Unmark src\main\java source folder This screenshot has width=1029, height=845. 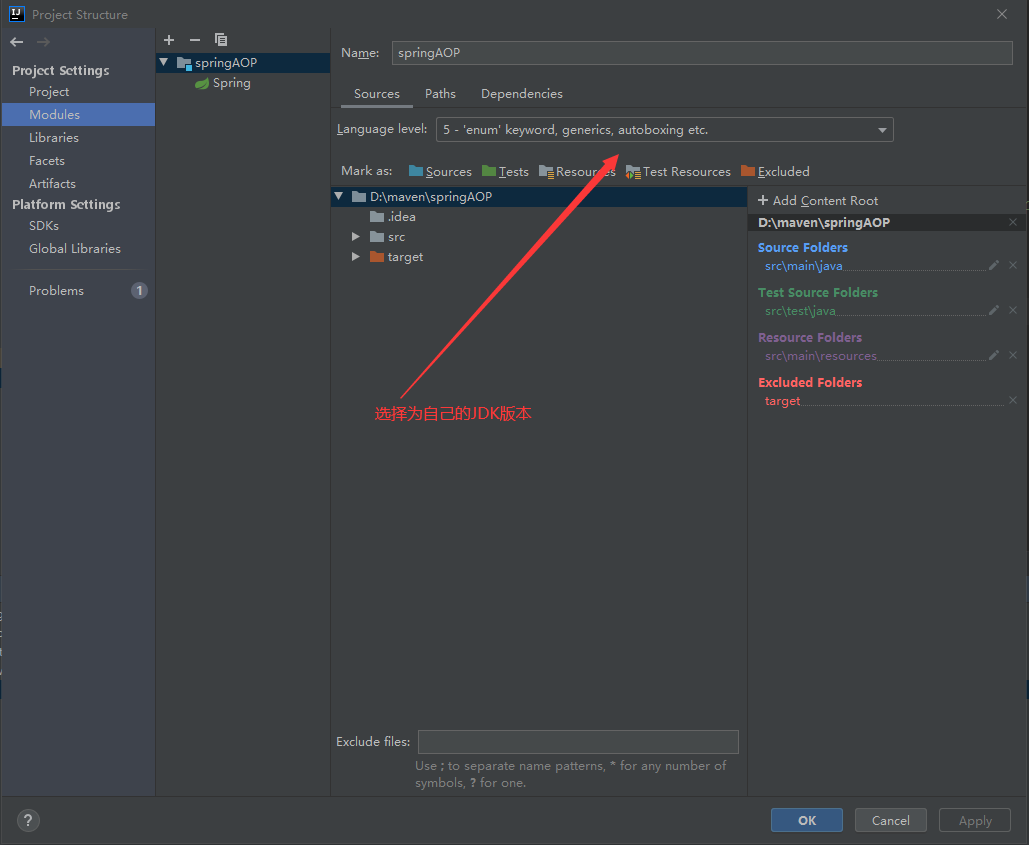(1013, 265)
